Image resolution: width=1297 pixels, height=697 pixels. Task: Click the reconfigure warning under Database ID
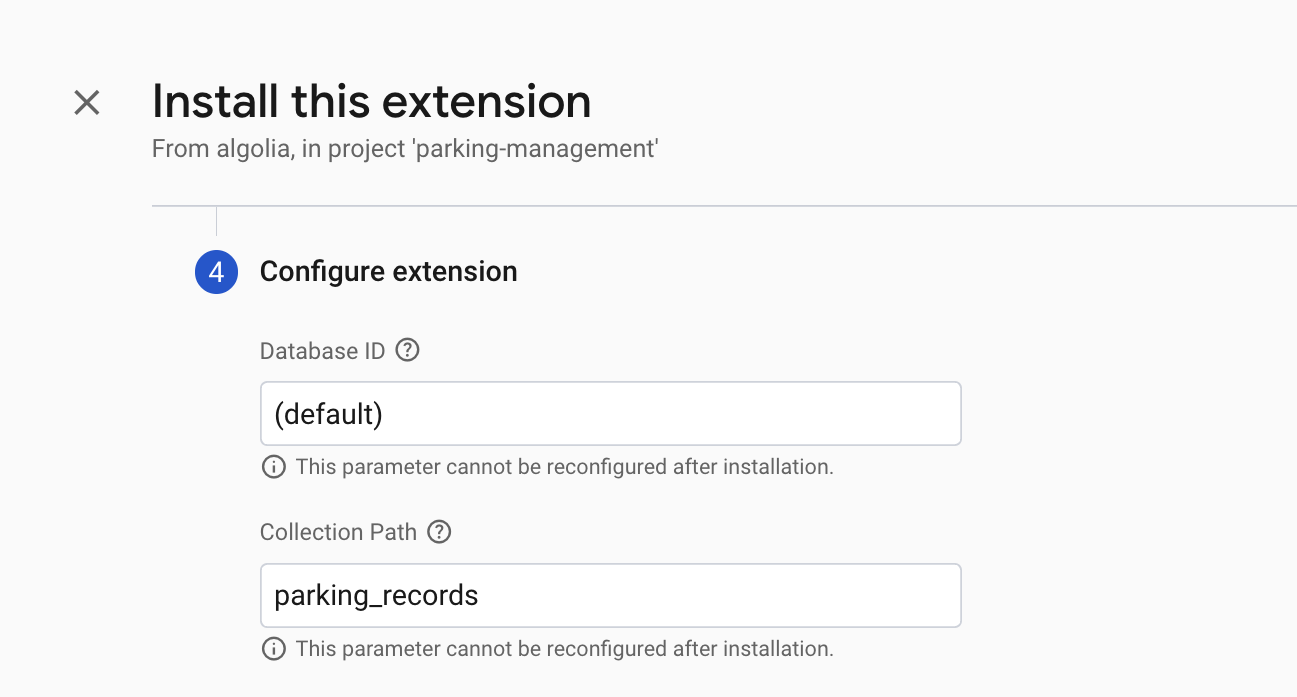tap(564, 467)
